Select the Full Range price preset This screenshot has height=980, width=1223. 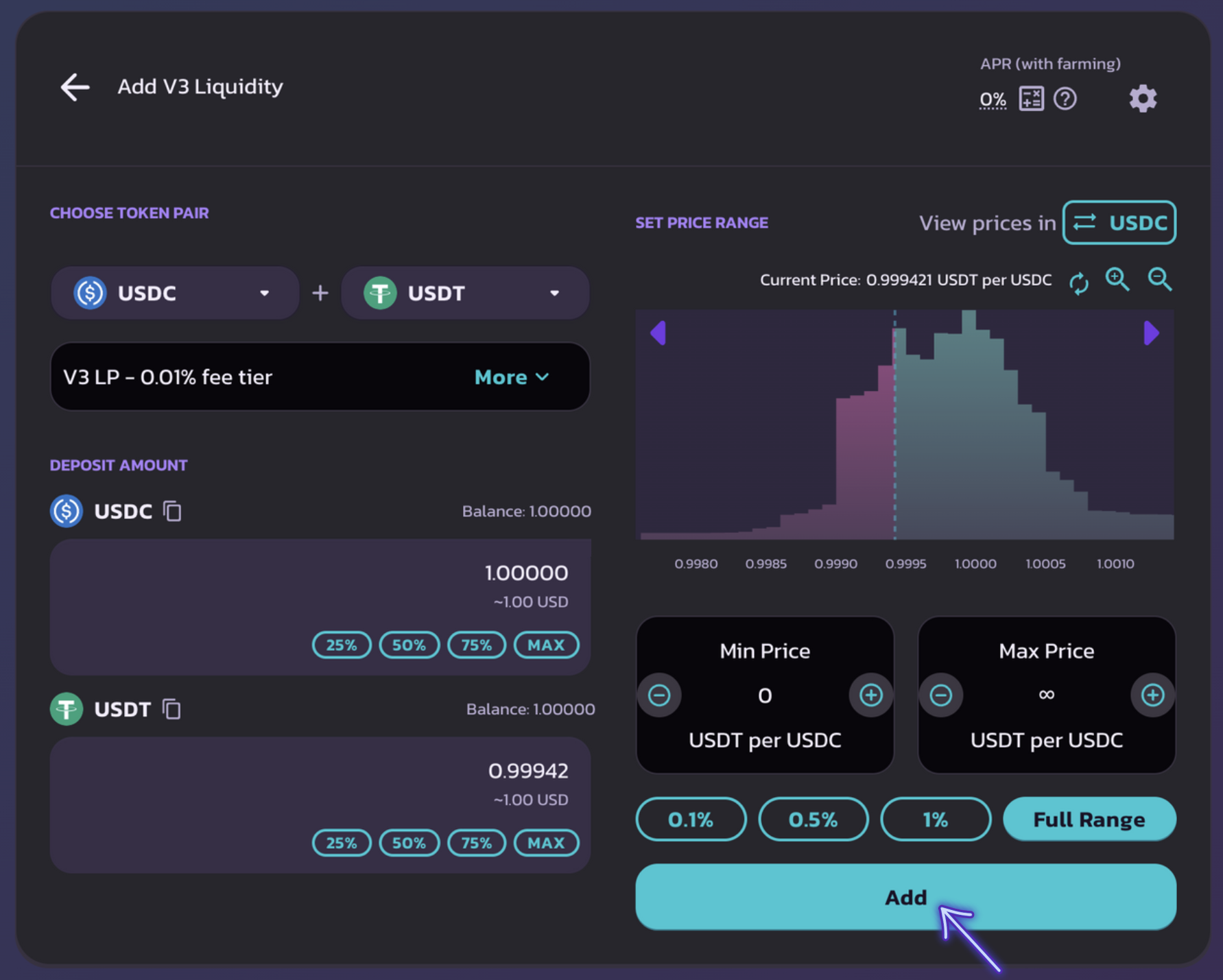1089,819
